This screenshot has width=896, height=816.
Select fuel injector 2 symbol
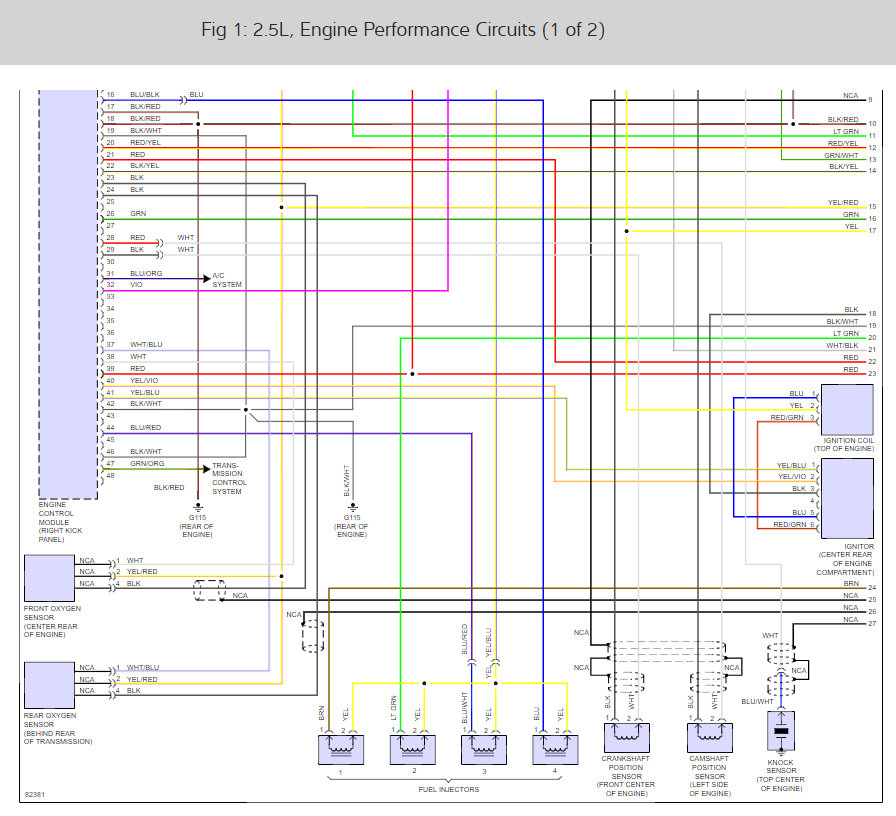click(413, 749)
